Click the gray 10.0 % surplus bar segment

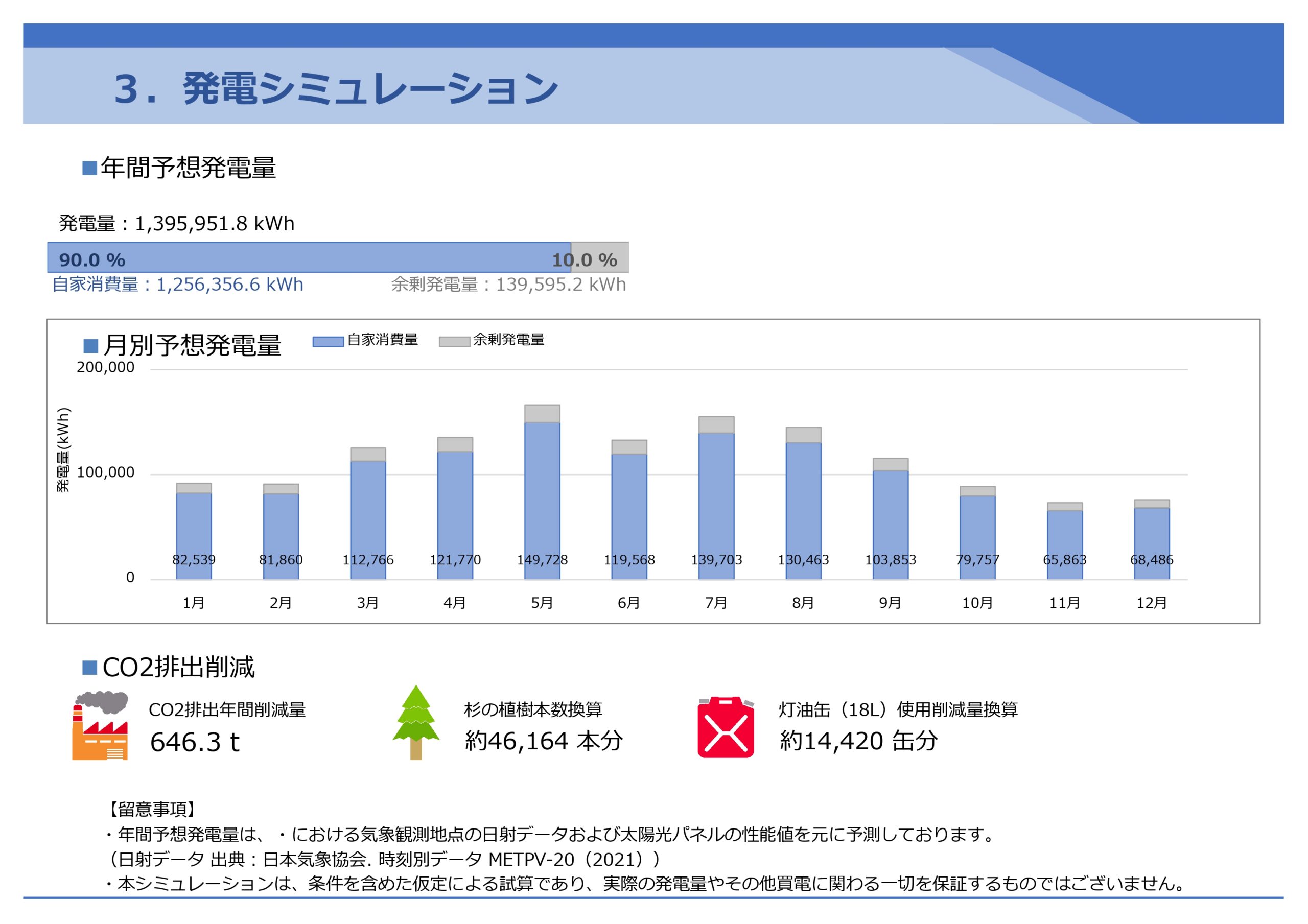(x=600, y=257)
